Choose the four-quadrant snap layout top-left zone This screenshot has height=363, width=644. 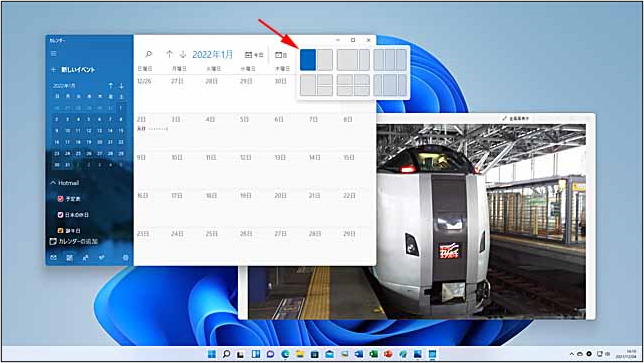click(345, 80)
